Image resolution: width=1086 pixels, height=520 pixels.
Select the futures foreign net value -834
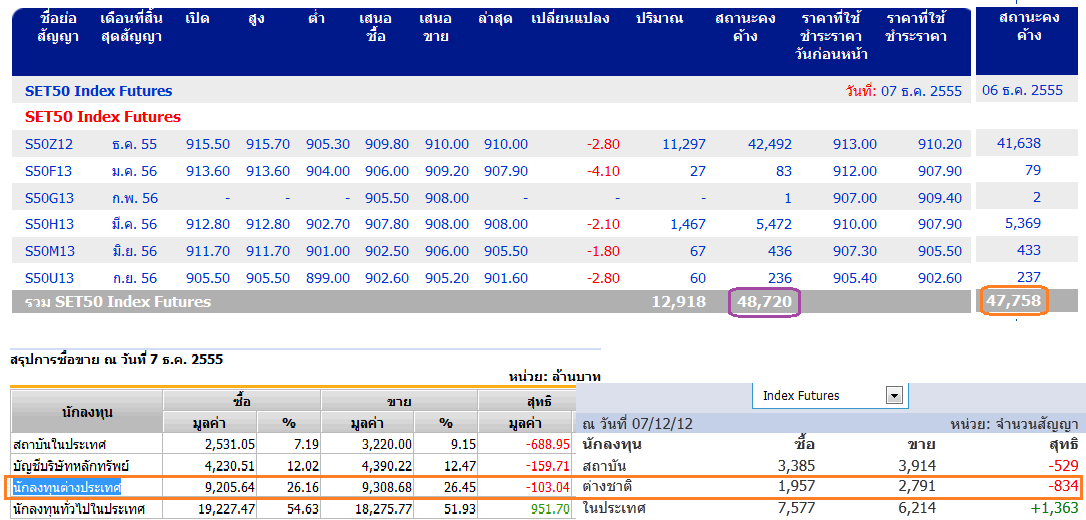pos(1062,487)
